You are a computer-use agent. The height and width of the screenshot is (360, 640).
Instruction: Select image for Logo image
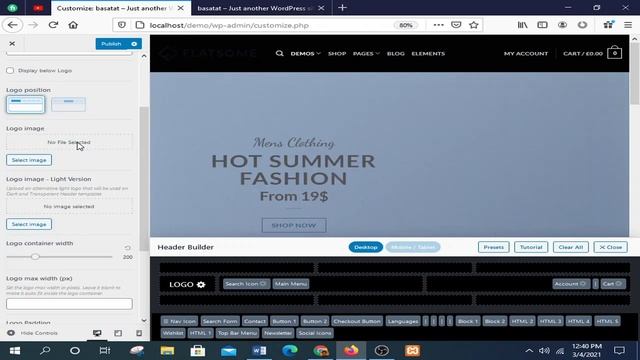[x=29, y=160]
